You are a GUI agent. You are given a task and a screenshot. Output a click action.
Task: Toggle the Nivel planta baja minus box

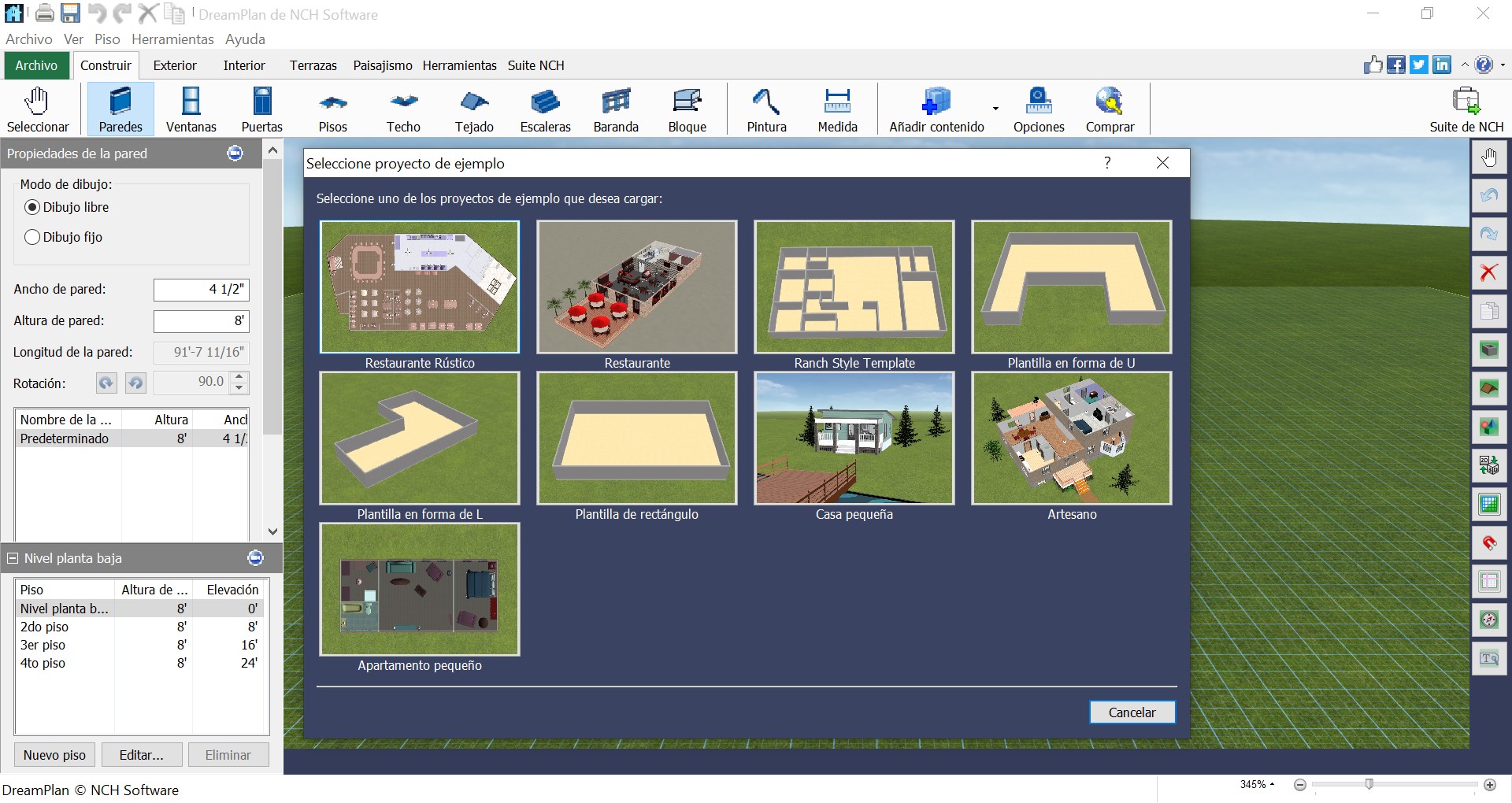13,558
